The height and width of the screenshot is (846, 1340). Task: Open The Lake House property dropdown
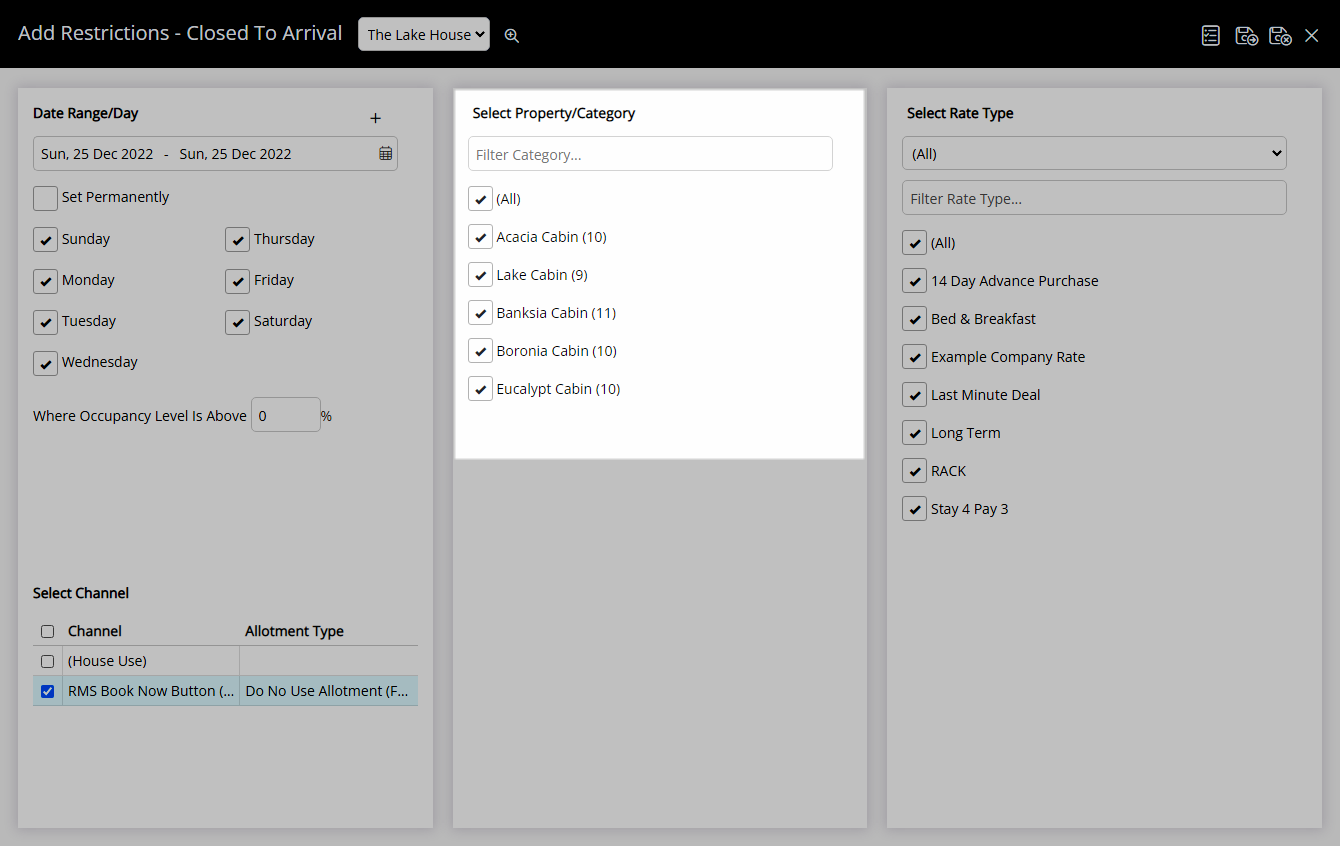pyautogui.click(x=424, y=34)
